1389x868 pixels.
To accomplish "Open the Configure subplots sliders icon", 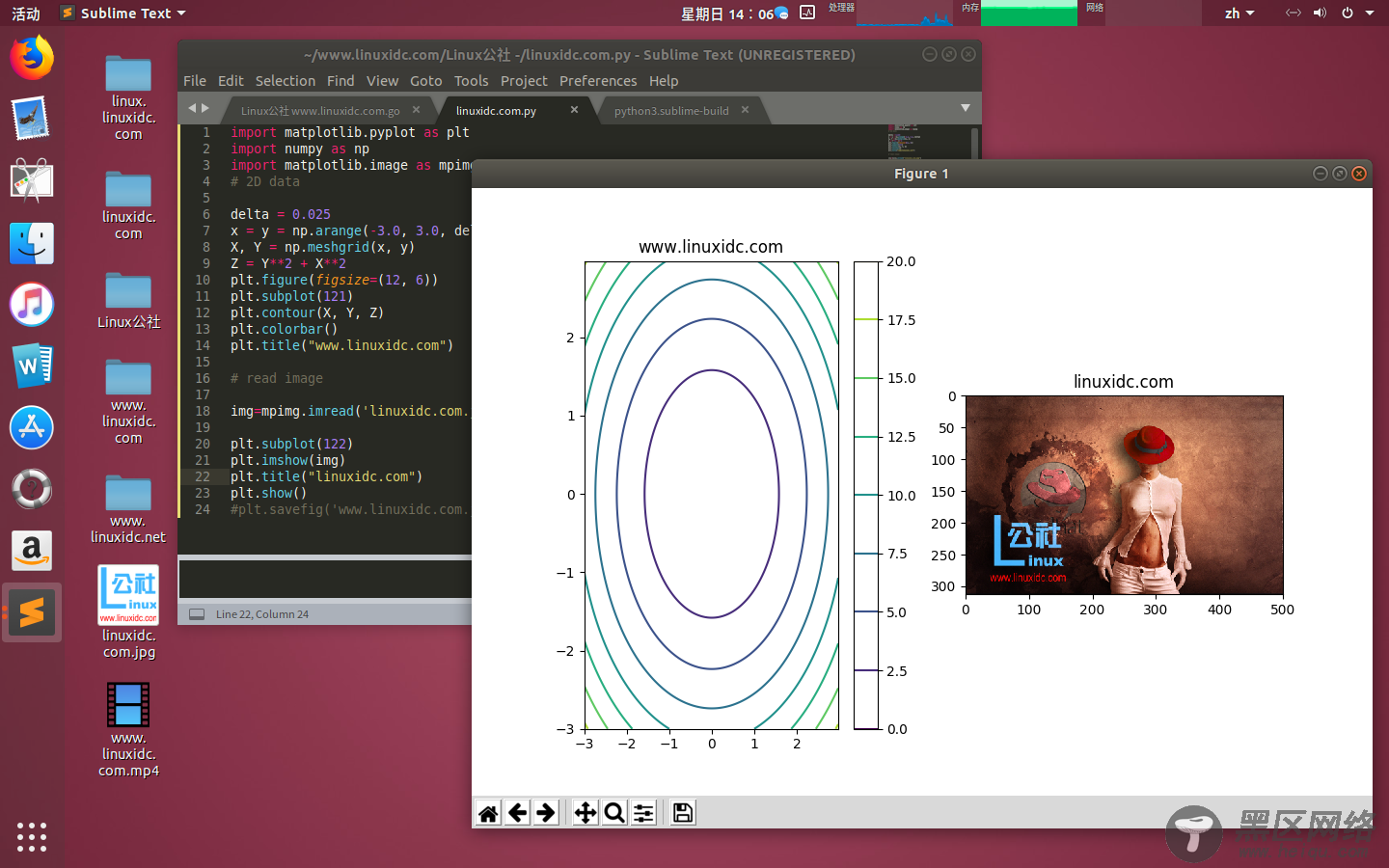I will coord(643,813).
